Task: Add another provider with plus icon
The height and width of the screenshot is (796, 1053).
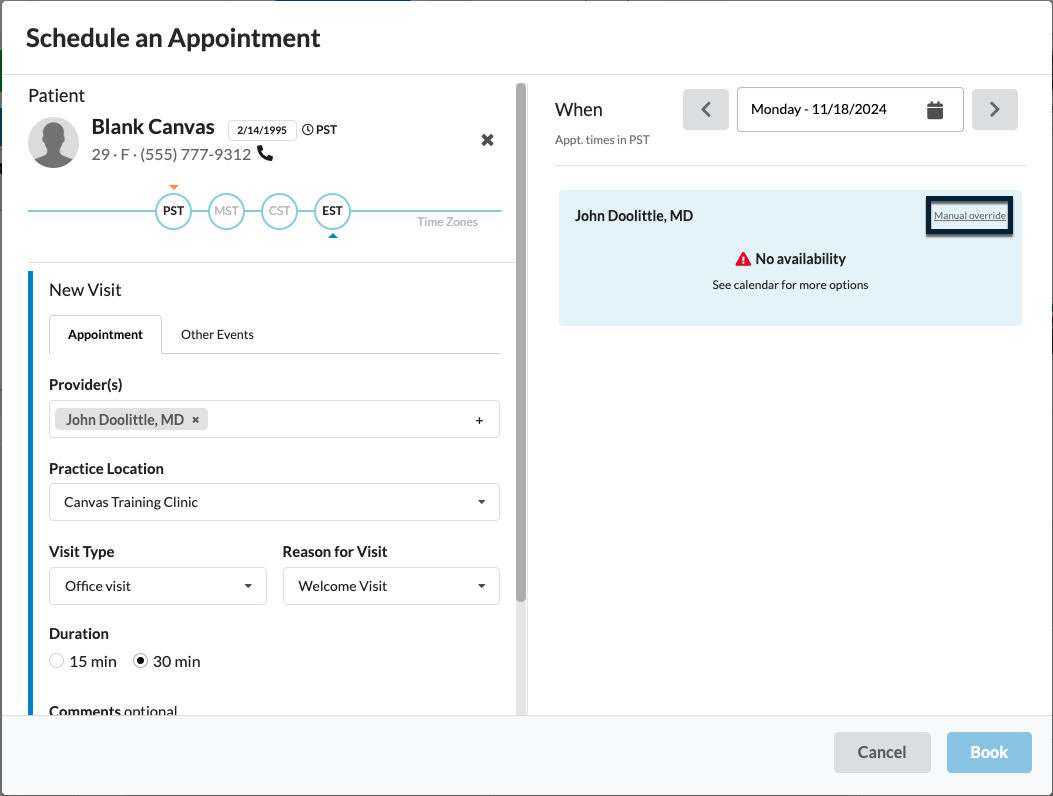Action: coord(479,421)
